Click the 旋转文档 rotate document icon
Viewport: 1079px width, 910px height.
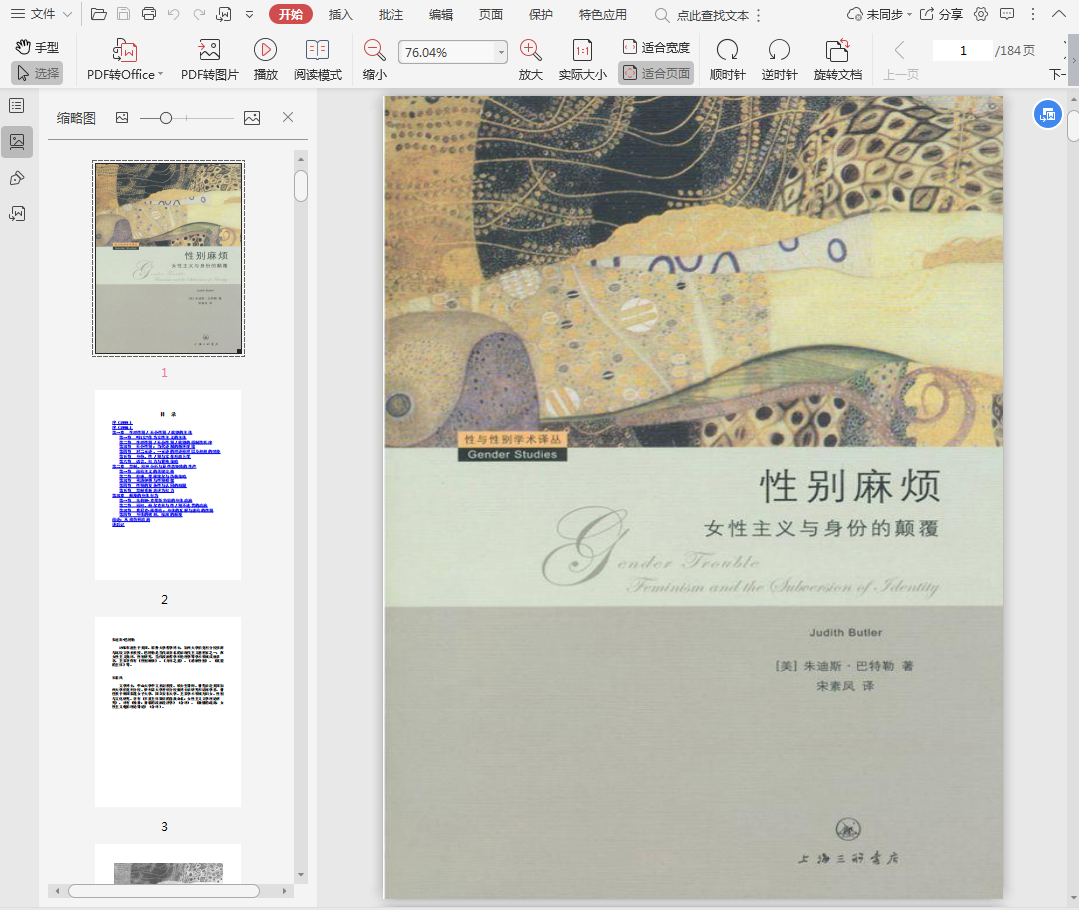tap(837, 51)
